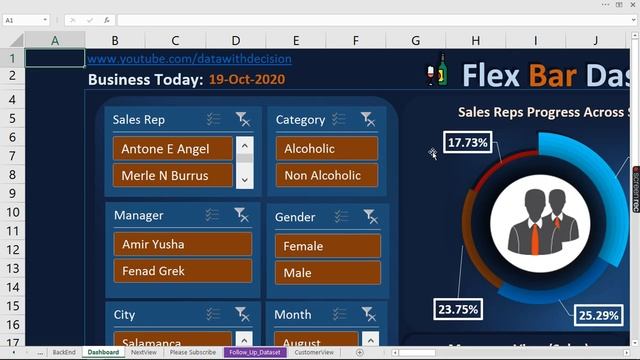Toggle multi-select on Category slicer

tap(339, 119)
